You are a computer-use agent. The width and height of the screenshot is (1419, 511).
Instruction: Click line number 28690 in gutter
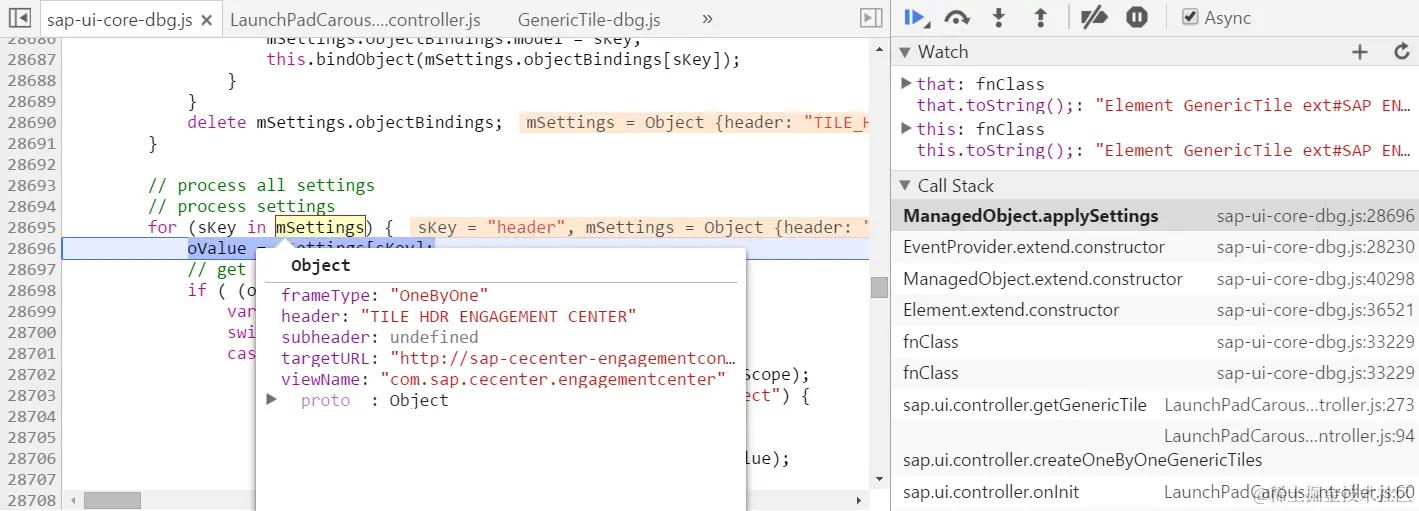pos(30,122)
